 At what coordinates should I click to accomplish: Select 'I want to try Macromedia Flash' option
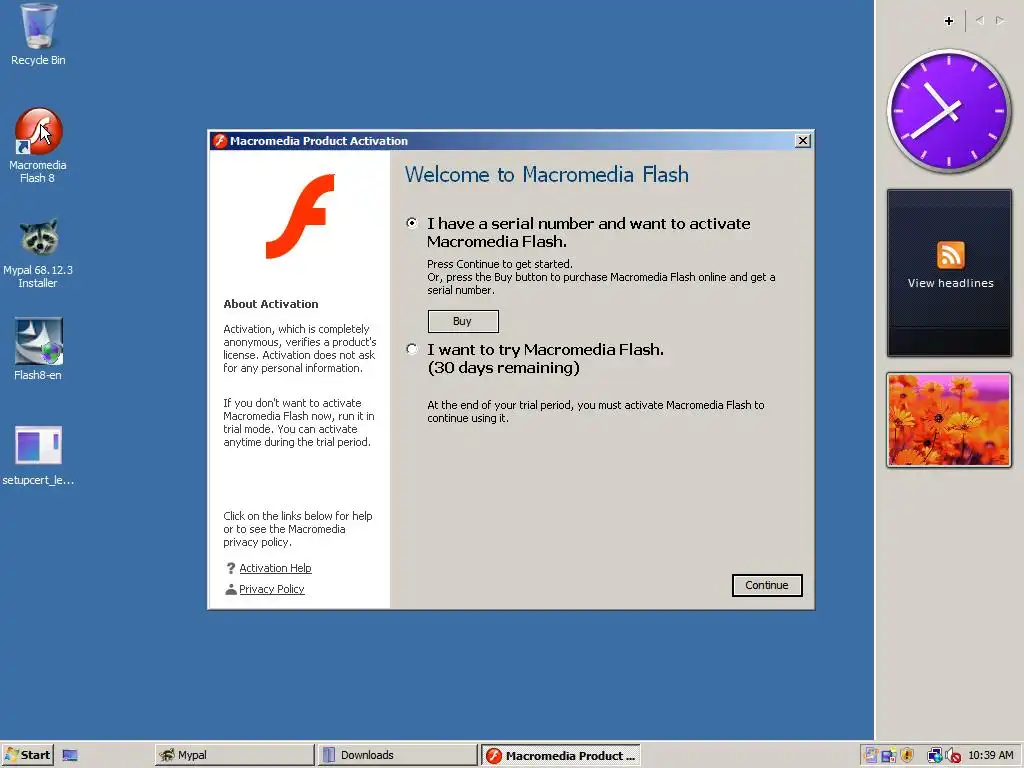[x=411, y=349]
